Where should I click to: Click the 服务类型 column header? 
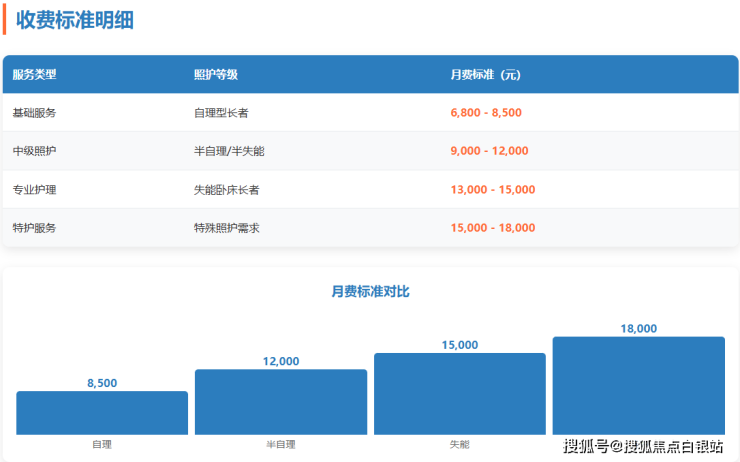[35, 75]
